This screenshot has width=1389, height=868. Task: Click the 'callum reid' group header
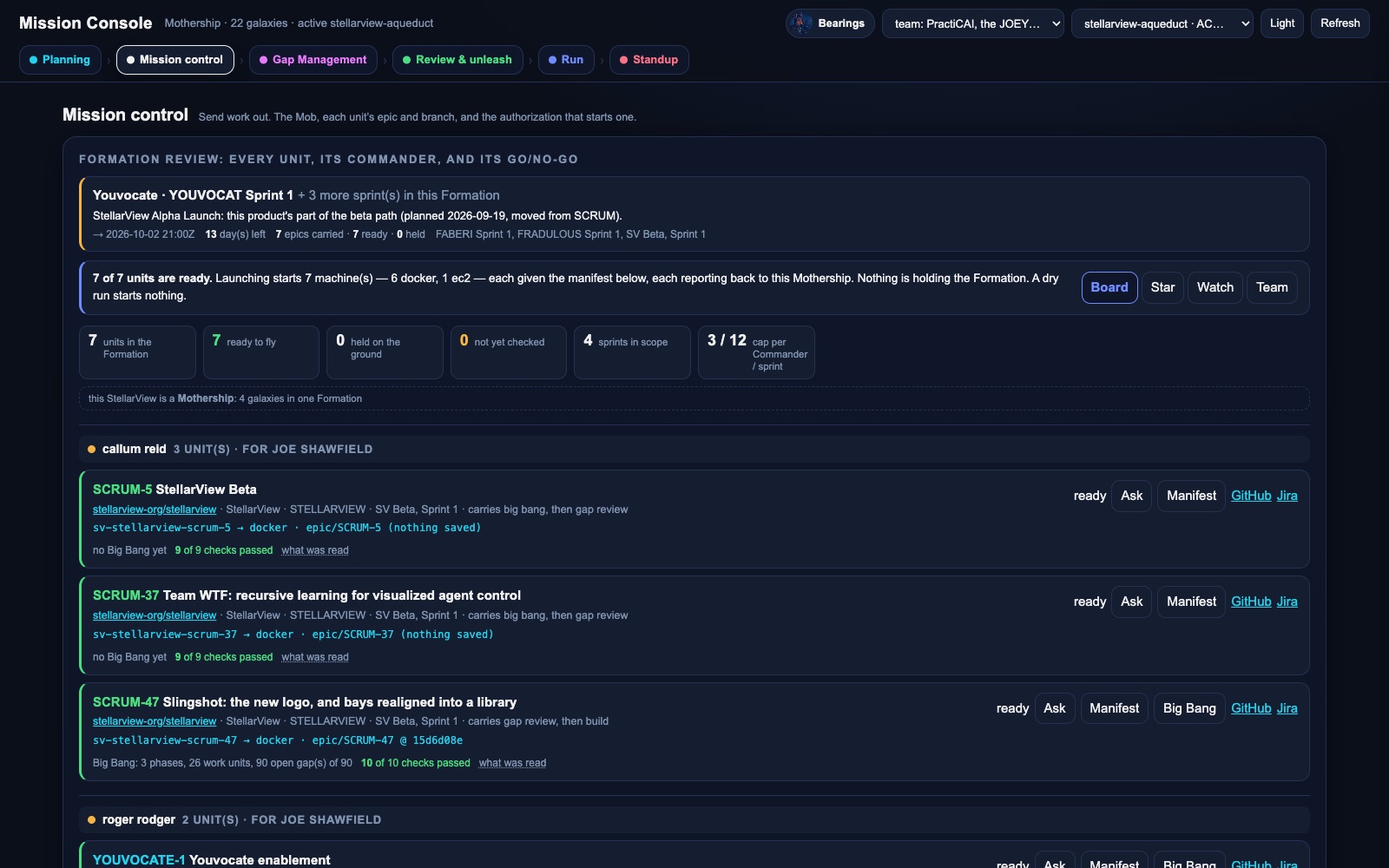pyautogui.click(x=694, y=449)
